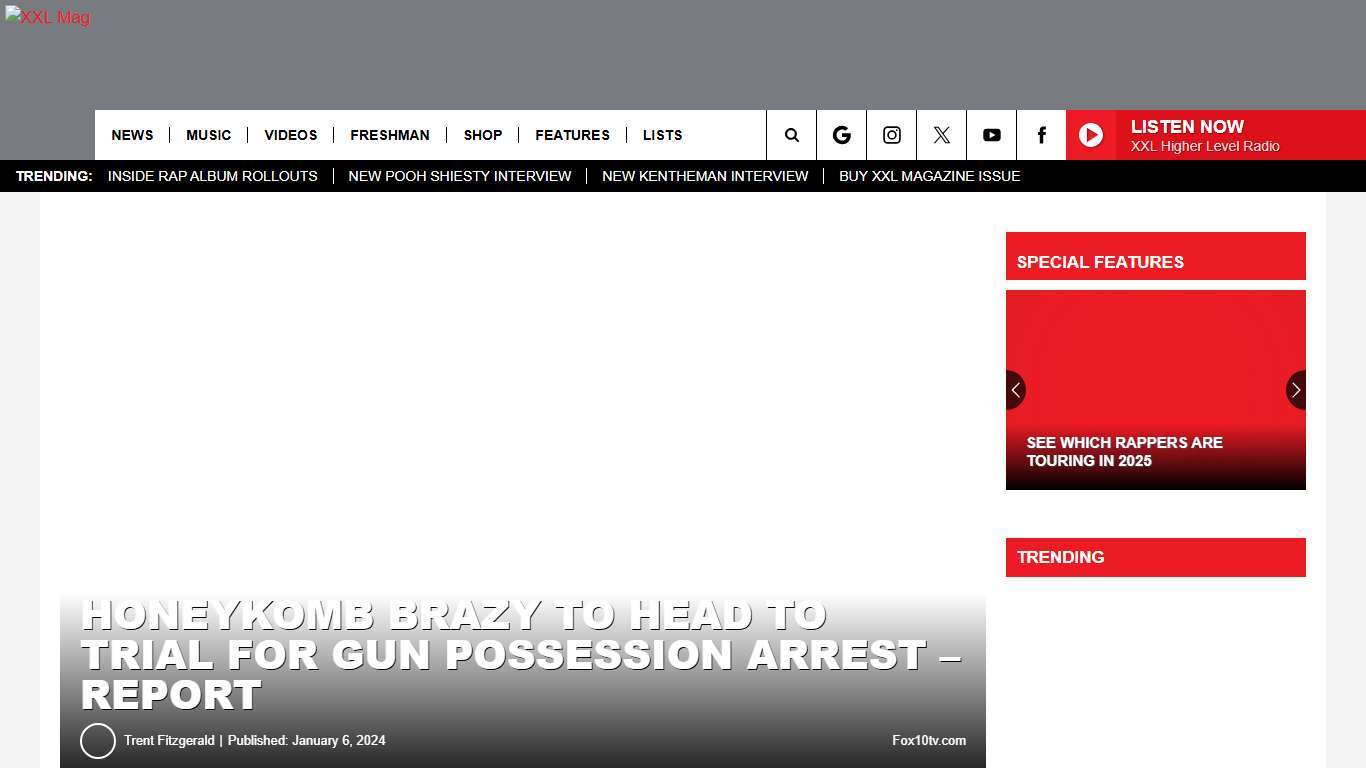Advance the Special Features carousel forward

(x=1295, y=390)
